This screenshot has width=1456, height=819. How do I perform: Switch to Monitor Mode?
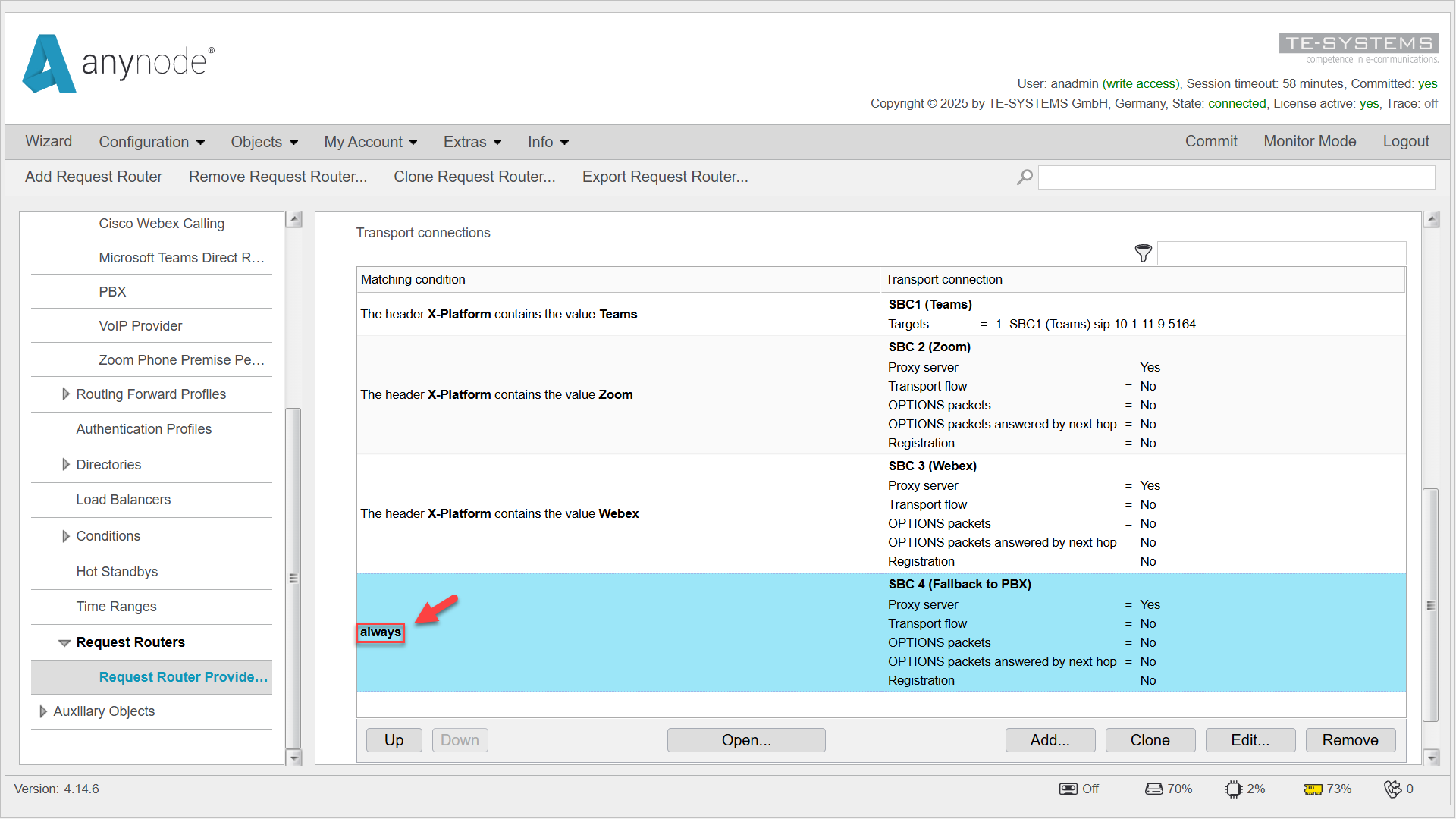[x=1310, y=141]
